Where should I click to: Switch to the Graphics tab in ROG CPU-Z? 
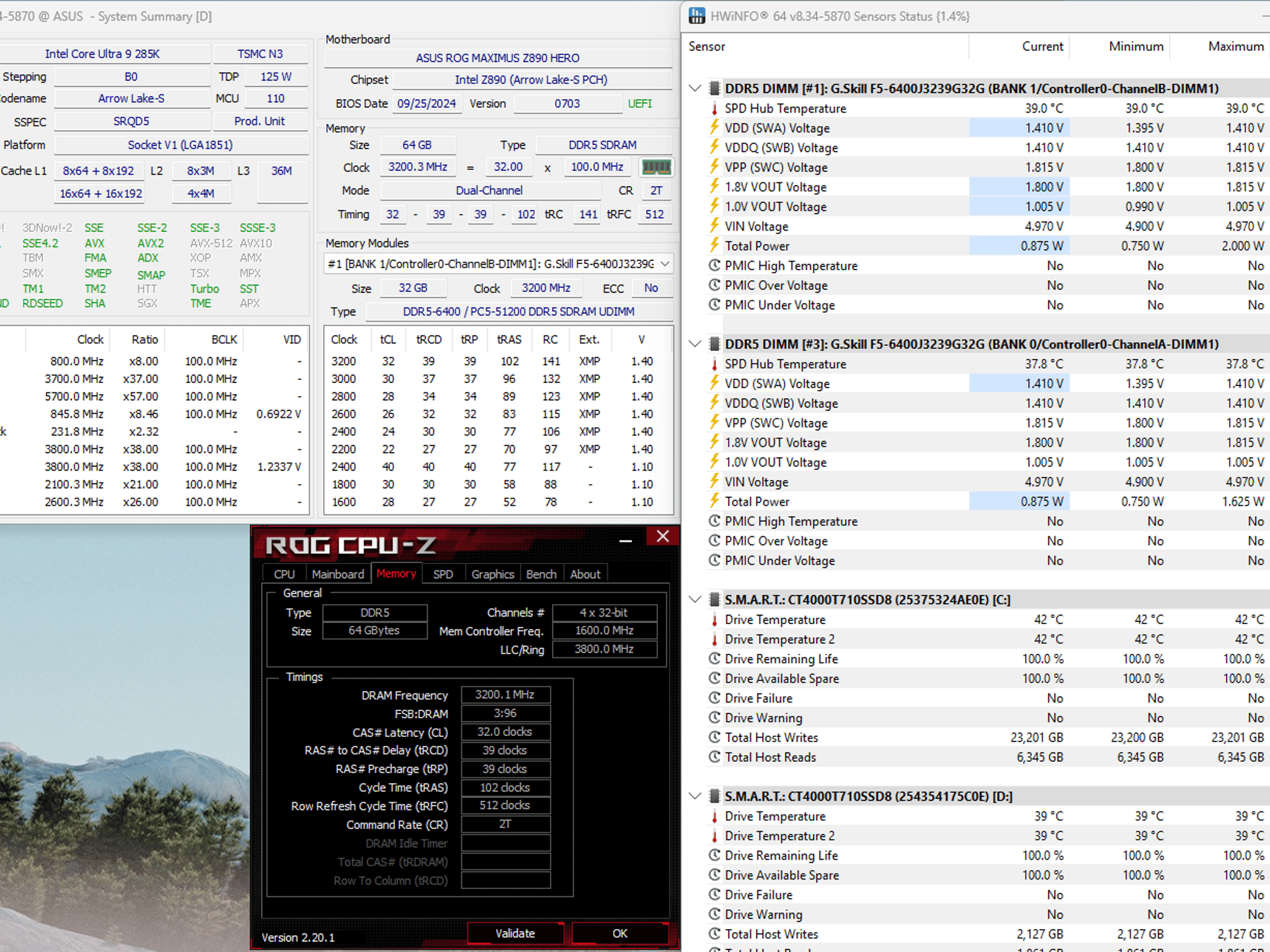(492, 575)
